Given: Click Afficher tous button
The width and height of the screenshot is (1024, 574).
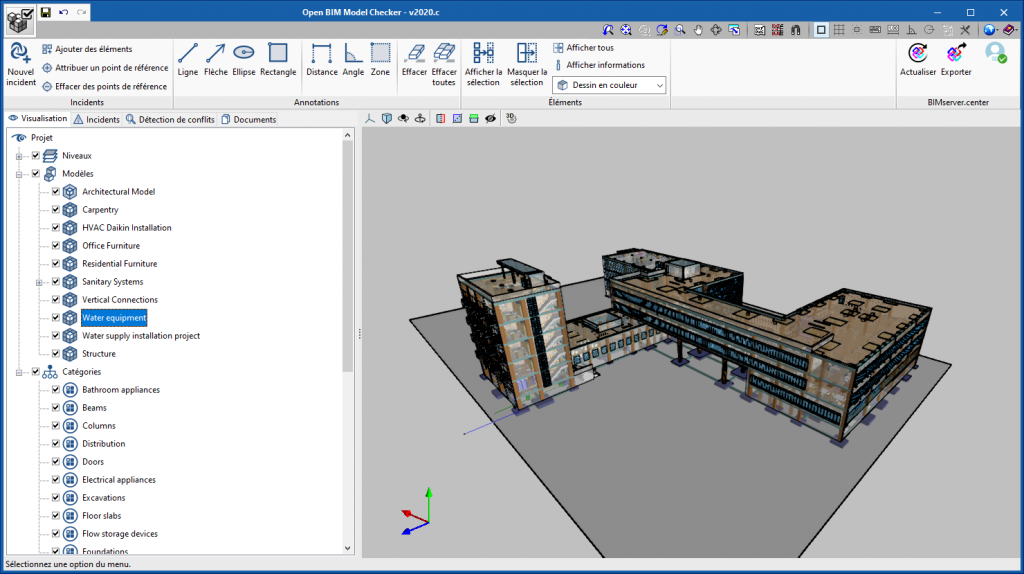Looking at the screenshot, I should pyautogui.click(x=583, y=48).
